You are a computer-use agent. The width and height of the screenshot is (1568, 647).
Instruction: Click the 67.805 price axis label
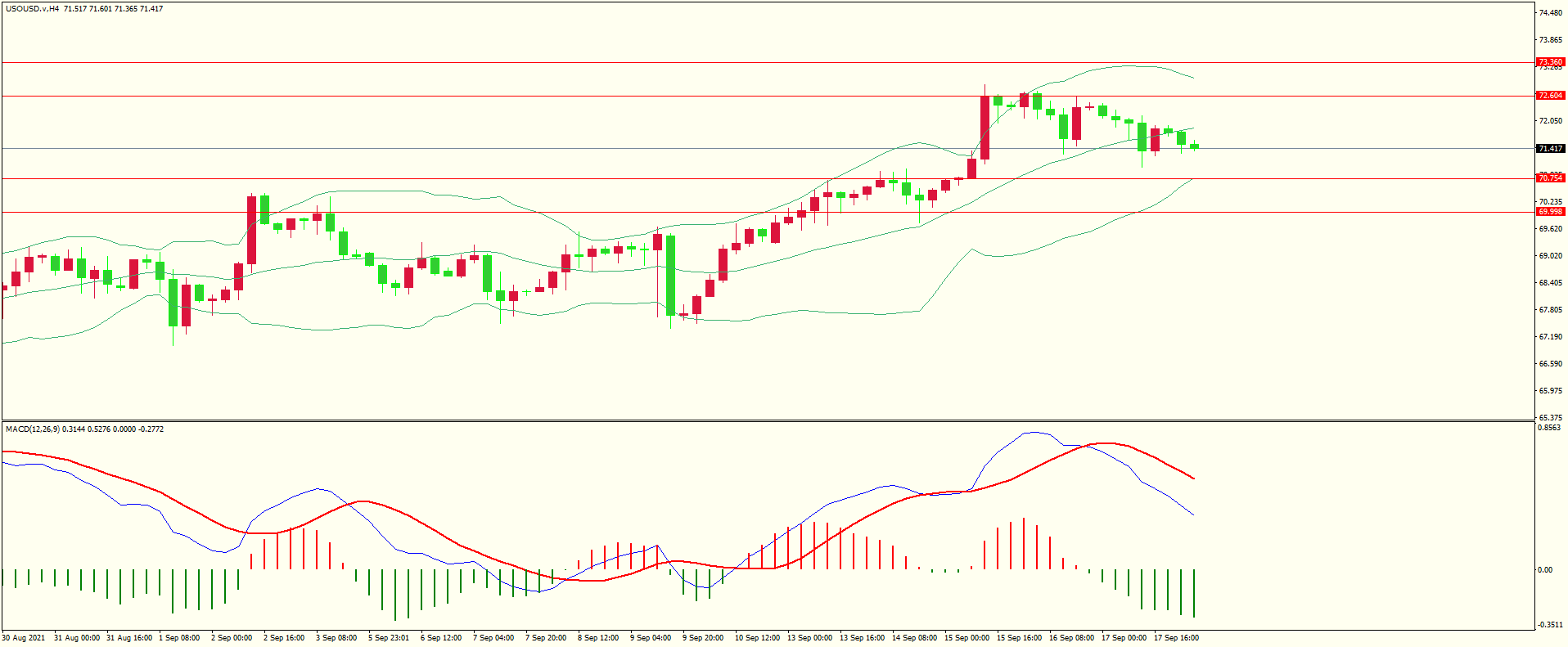(1550, 310)
